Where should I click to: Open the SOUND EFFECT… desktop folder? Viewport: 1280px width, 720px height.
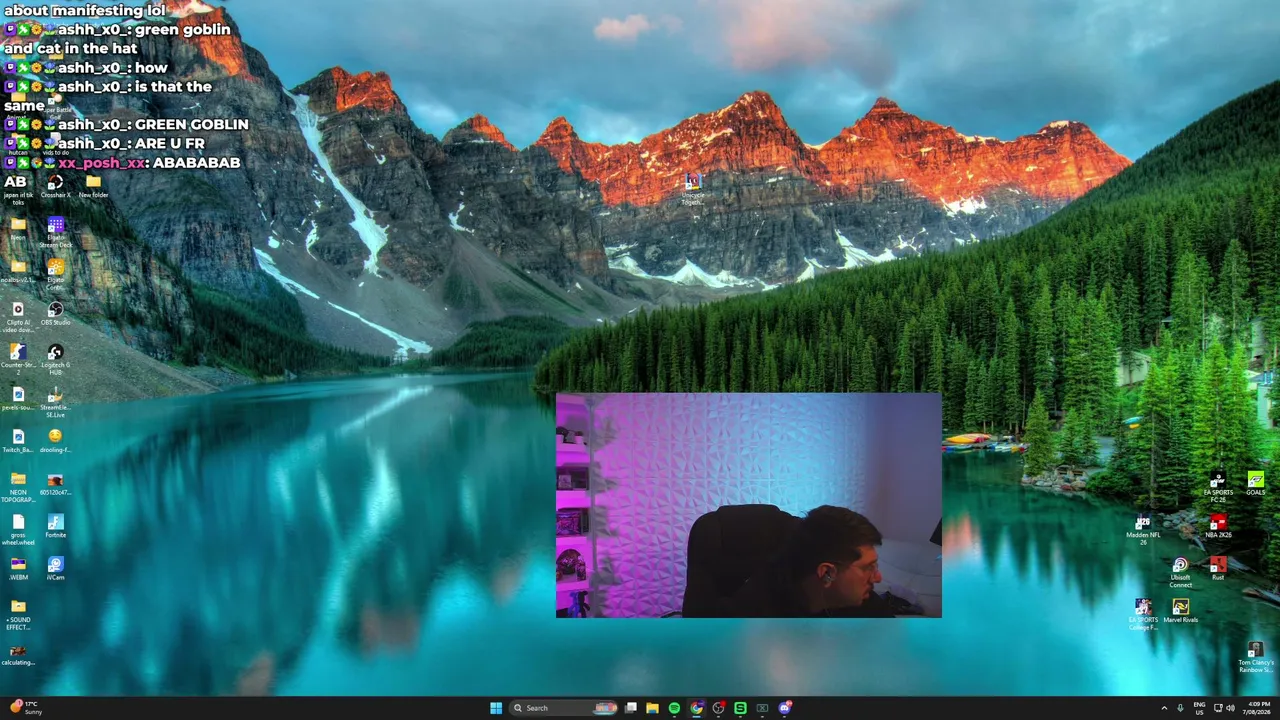tap(18, 614)
